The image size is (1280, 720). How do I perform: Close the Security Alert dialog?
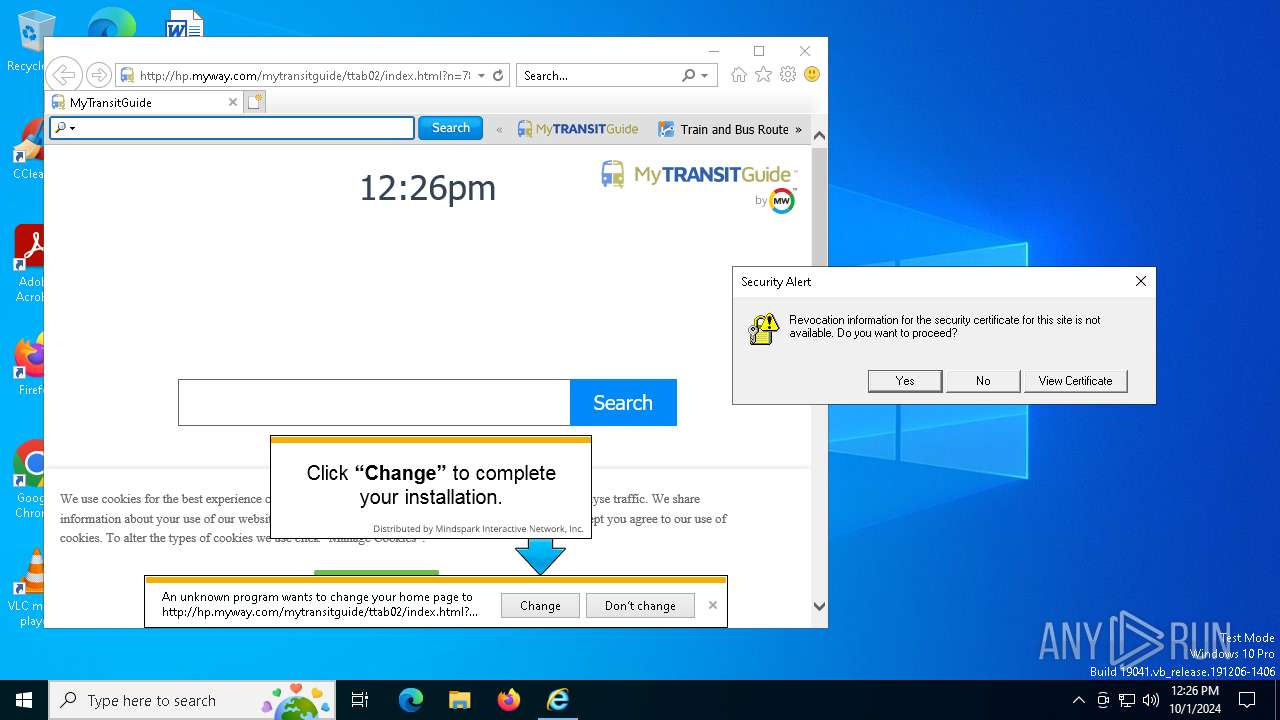[x=1141, y=281]
